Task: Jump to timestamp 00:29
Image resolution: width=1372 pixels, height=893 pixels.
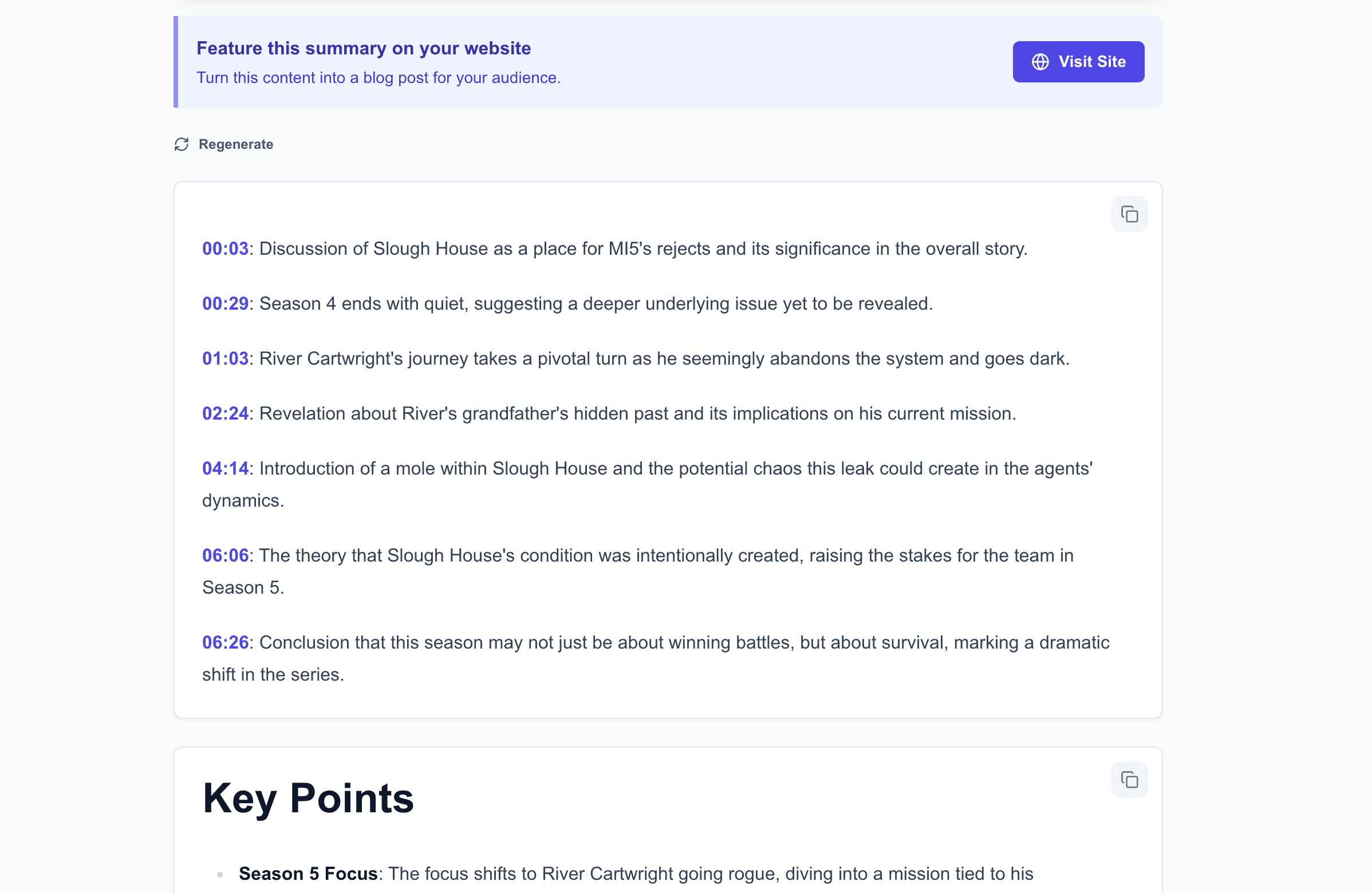Action: pyautogui.click(x=225, y=303)
